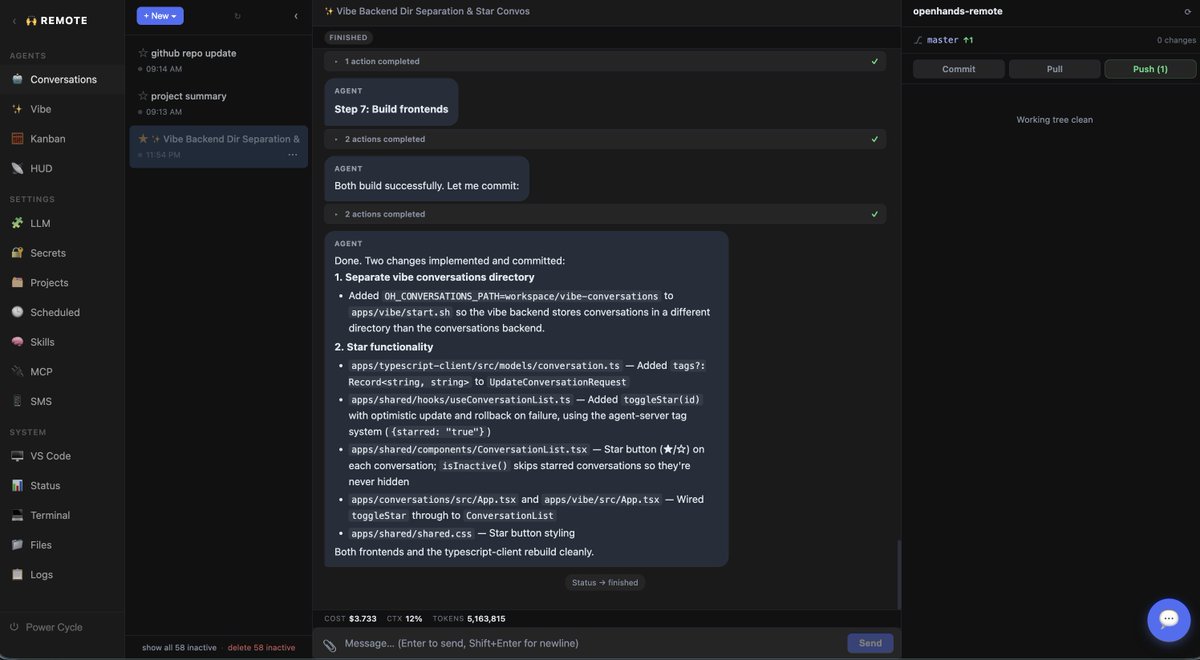
Task: Open the Kanban board icon in sidebar
Action: tap(17, 139)
